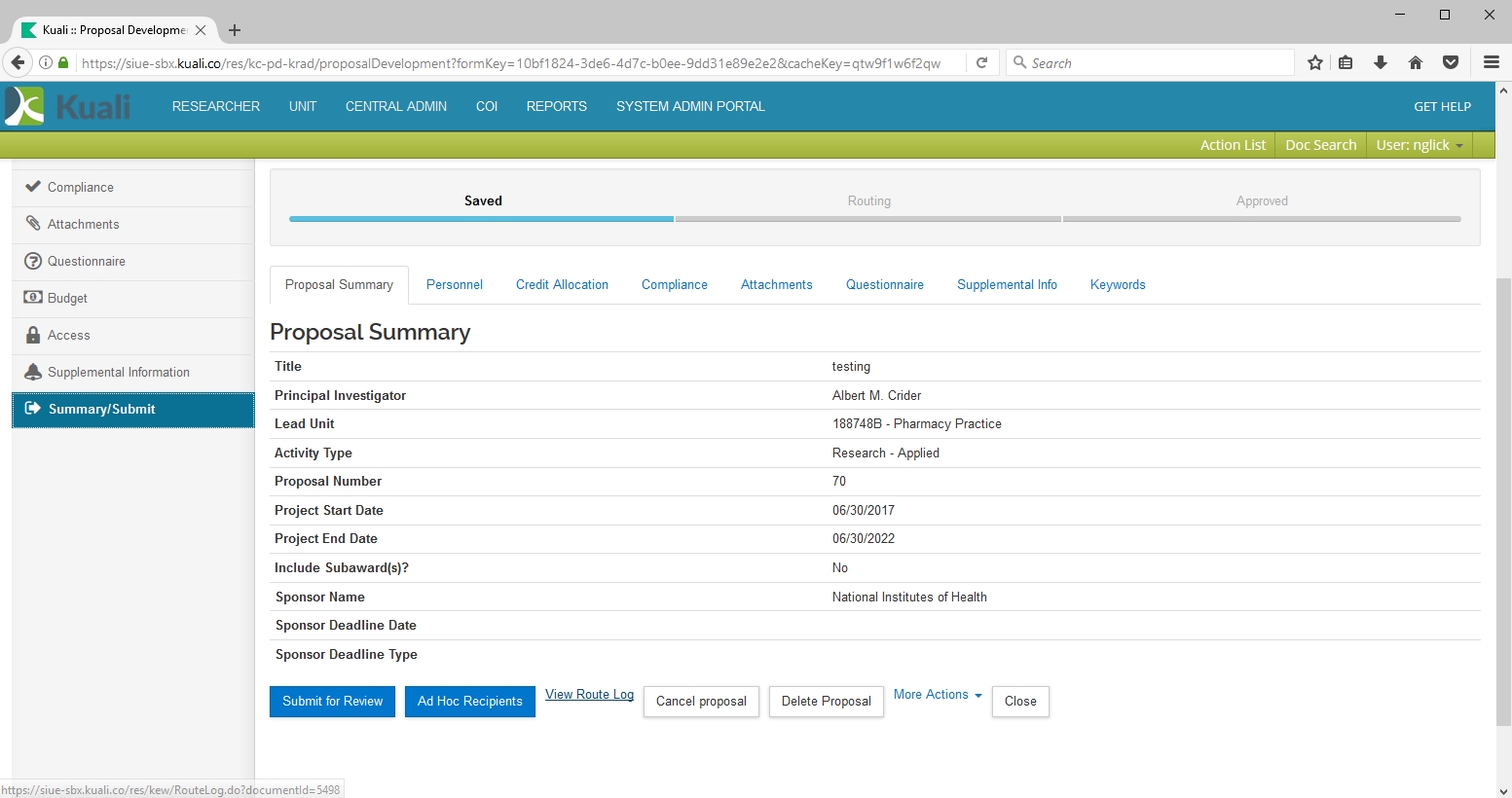Click the Attachments paperclip icon
Image resolution: width=1512 pixels, height=798 pixels.
33,224
